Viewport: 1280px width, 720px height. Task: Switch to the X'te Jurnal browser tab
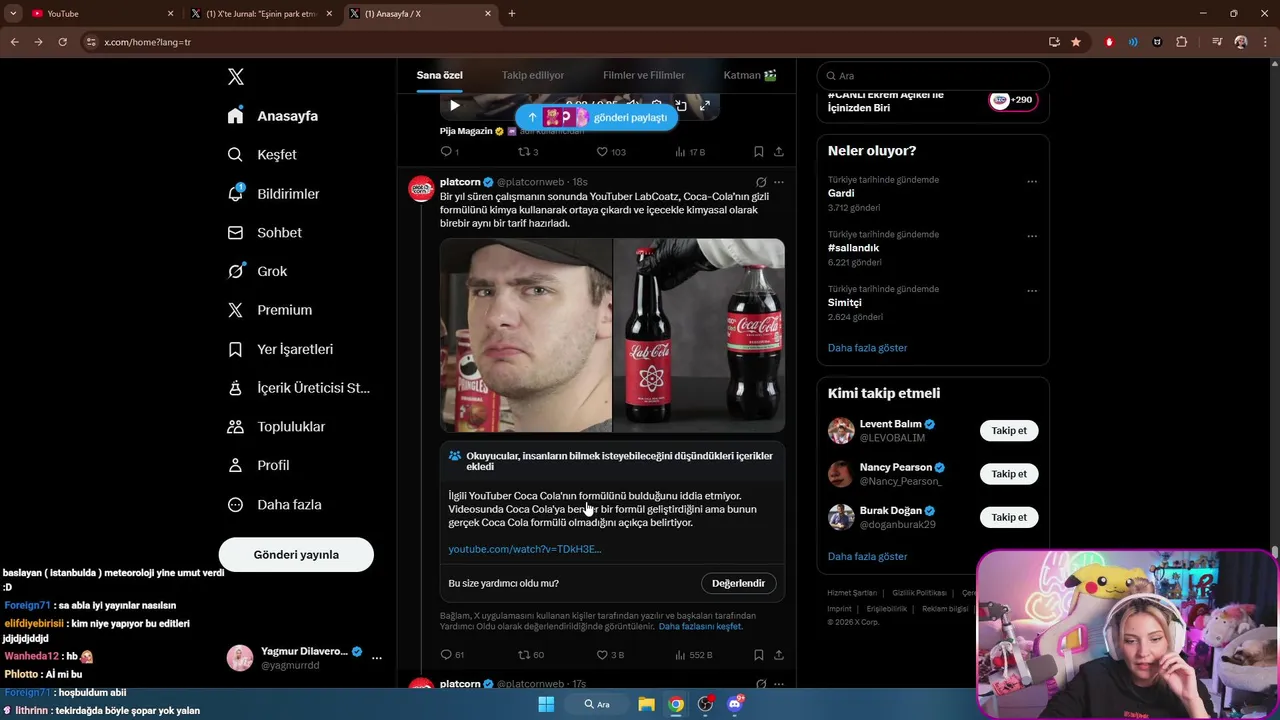point(262,14)
